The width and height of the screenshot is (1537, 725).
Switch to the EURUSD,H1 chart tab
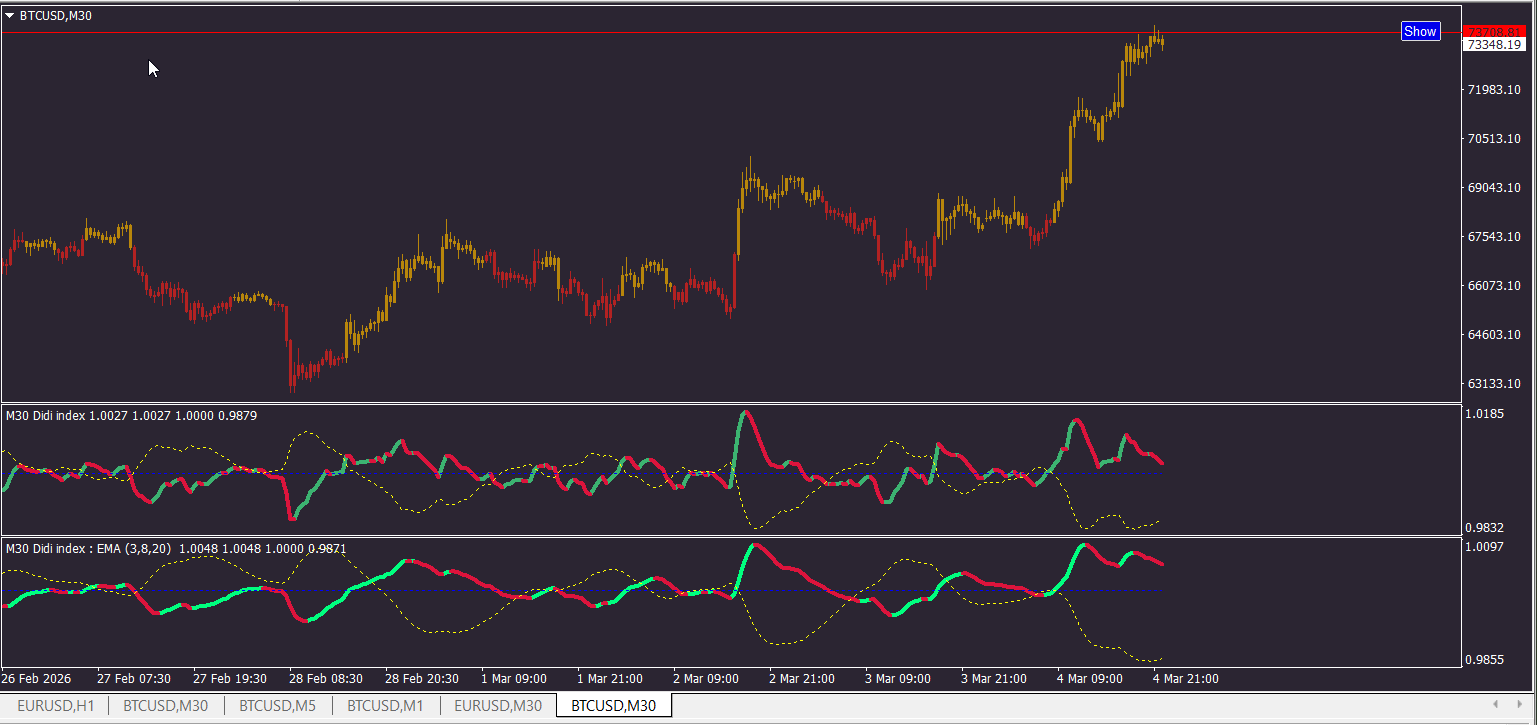click(56, 706)
